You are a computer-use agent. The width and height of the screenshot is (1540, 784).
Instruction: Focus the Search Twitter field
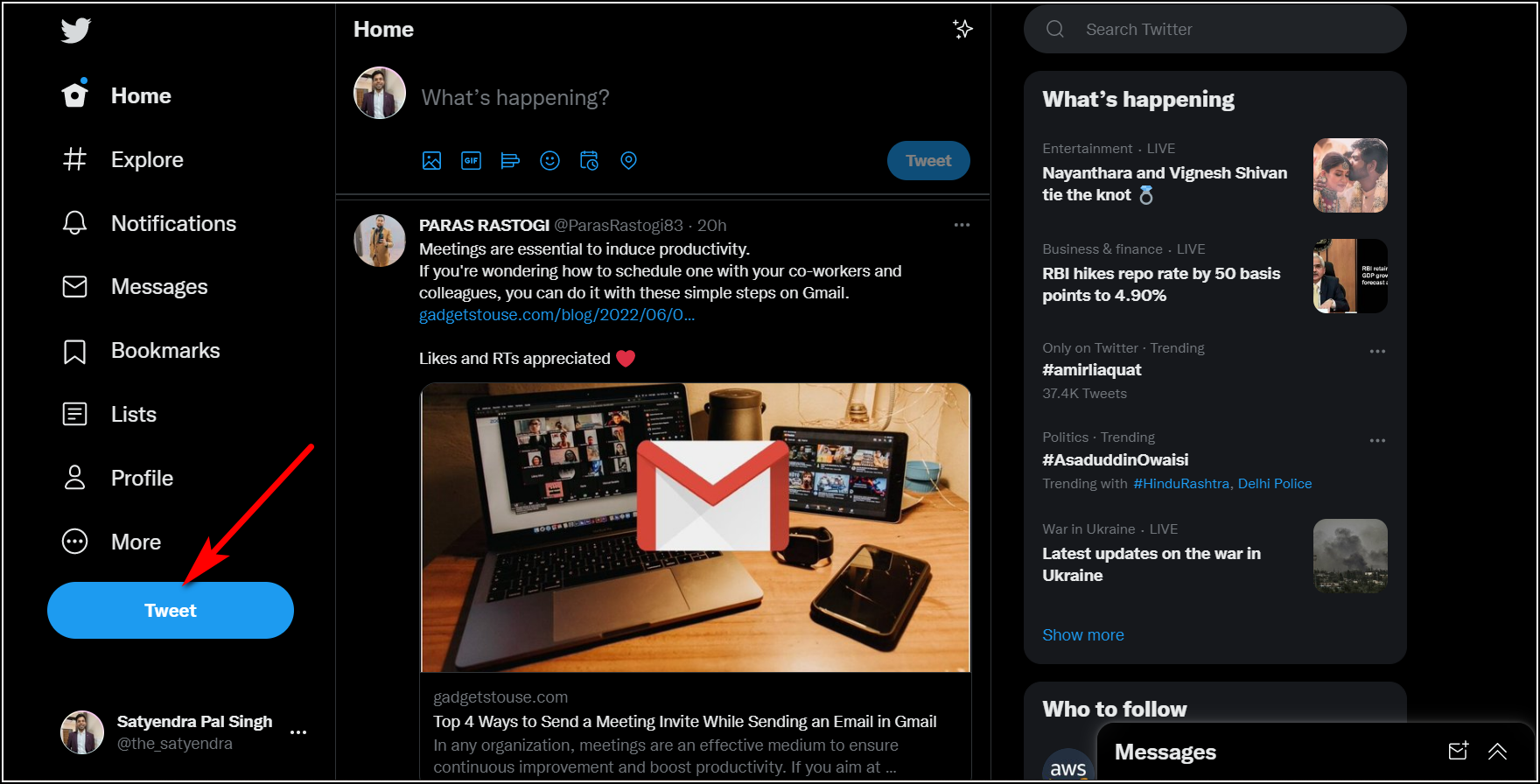1214,30
